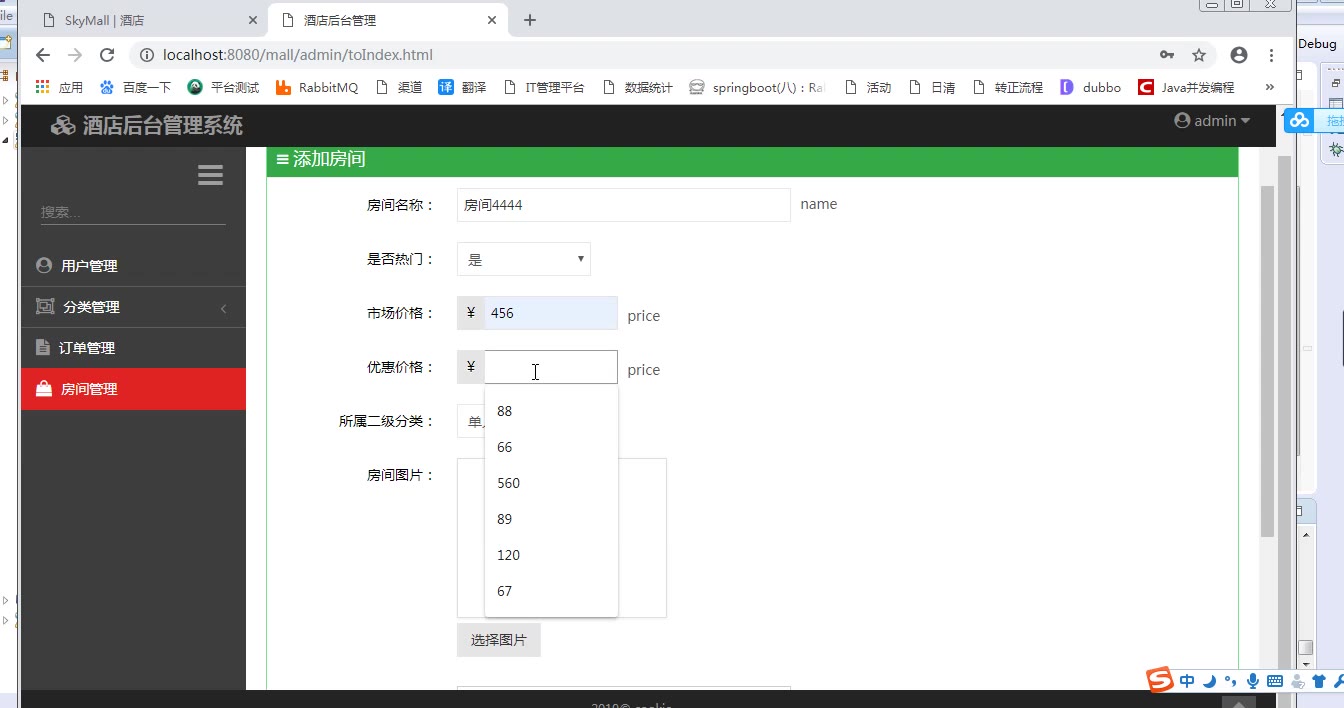
Task: Open Sogou skin shirt icon
Action: click(1319, 681)
